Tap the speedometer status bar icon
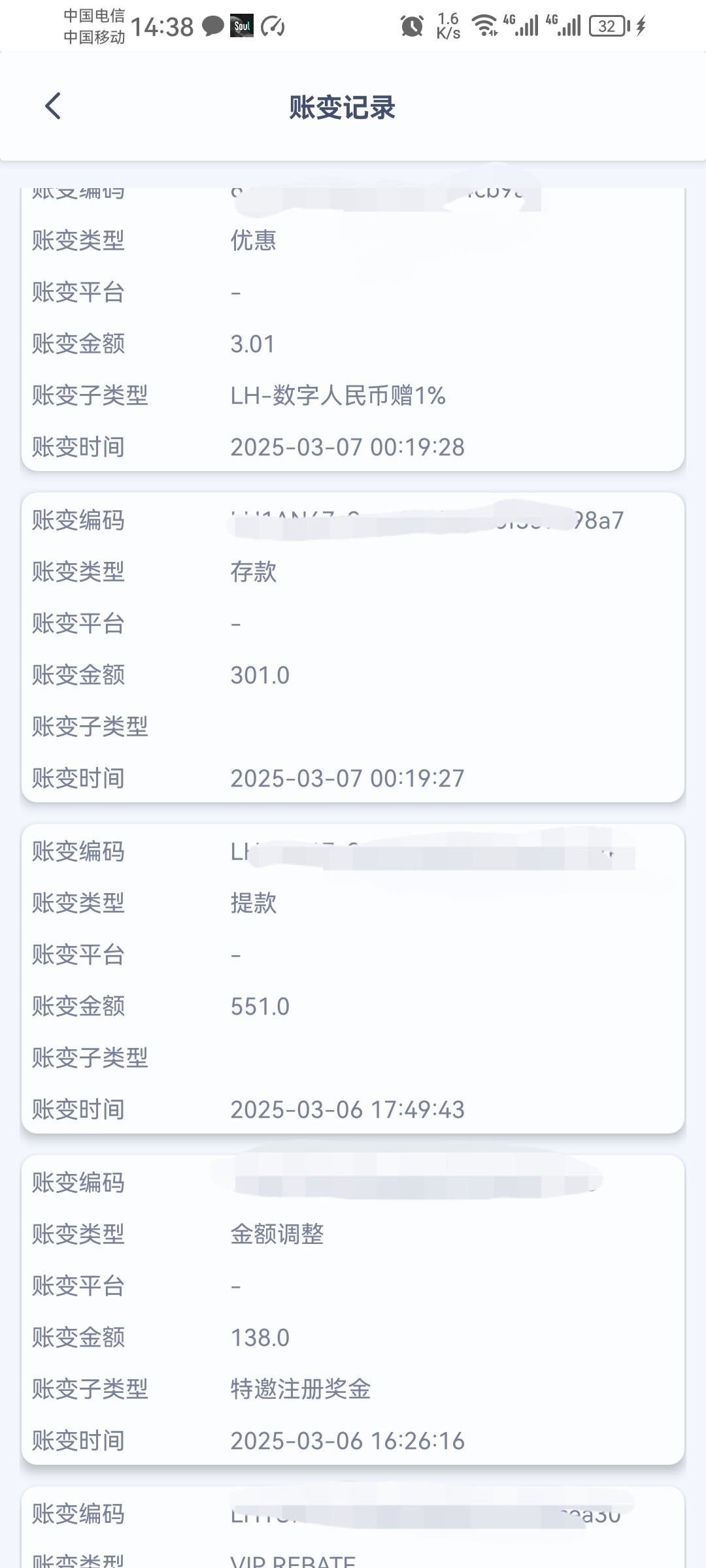Viewport: 706px width, 1568px height. coord(273,26)
